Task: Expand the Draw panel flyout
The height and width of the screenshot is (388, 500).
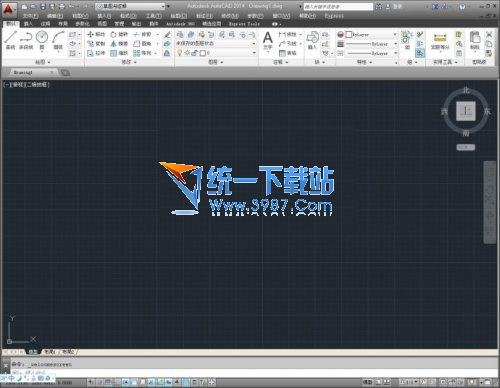Action: [x=43, y=62]
